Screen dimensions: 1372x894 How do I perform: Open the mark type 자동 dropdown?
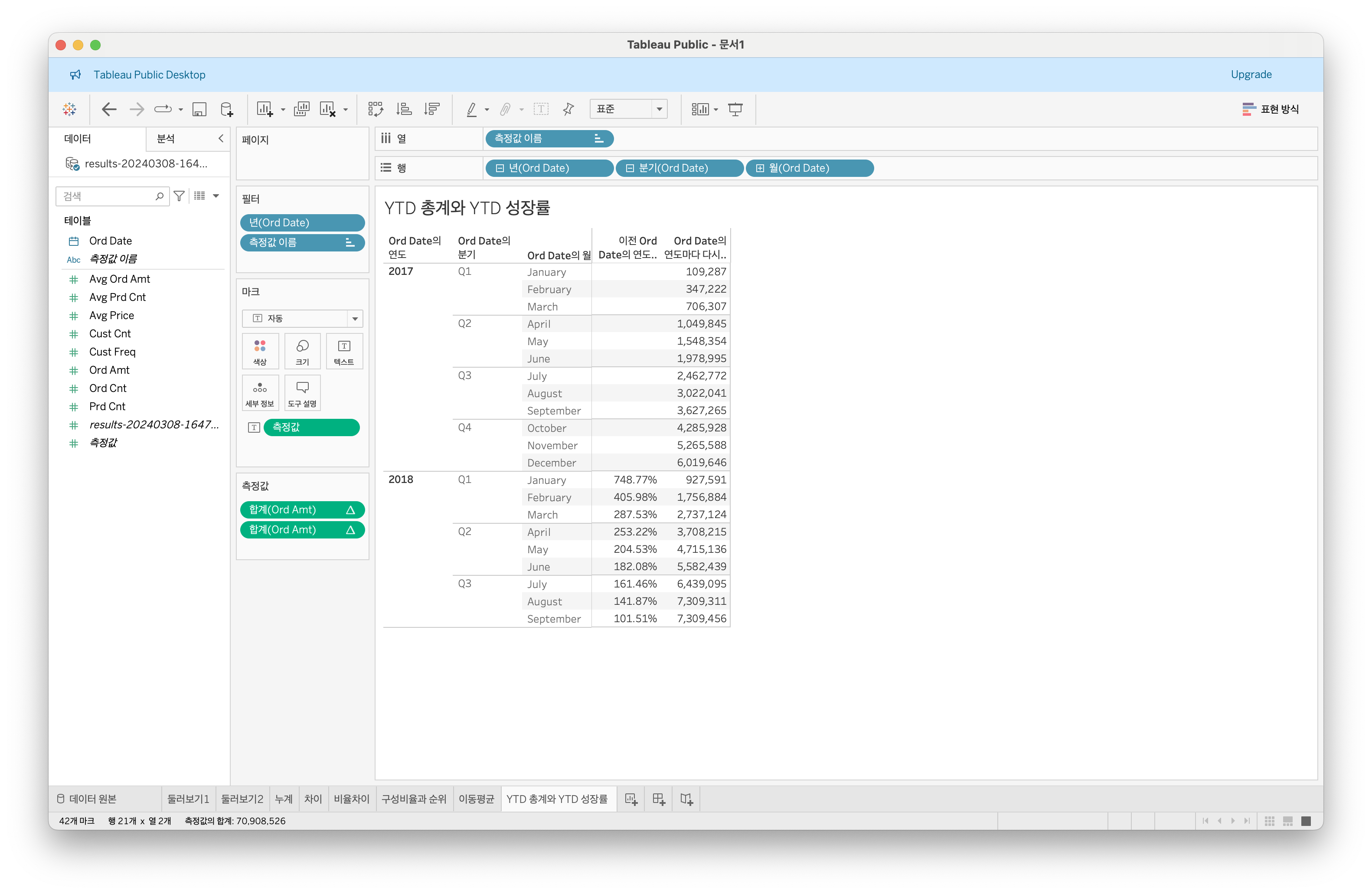pos(355,319)
